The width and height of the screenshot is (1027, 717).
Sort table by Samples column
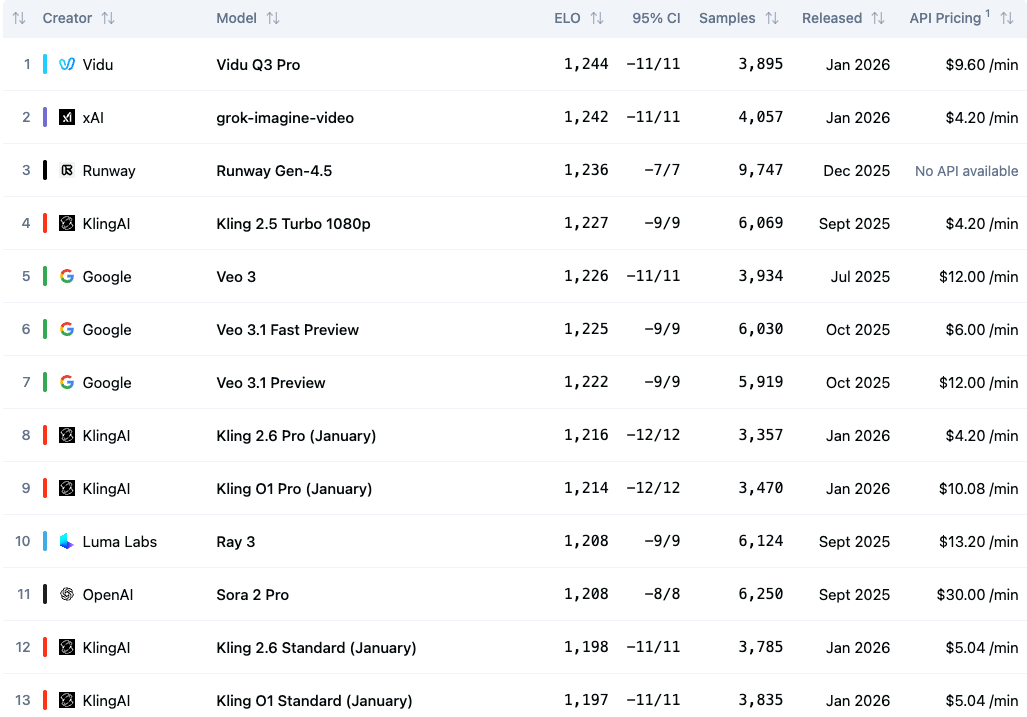click(x=772, y=18)
